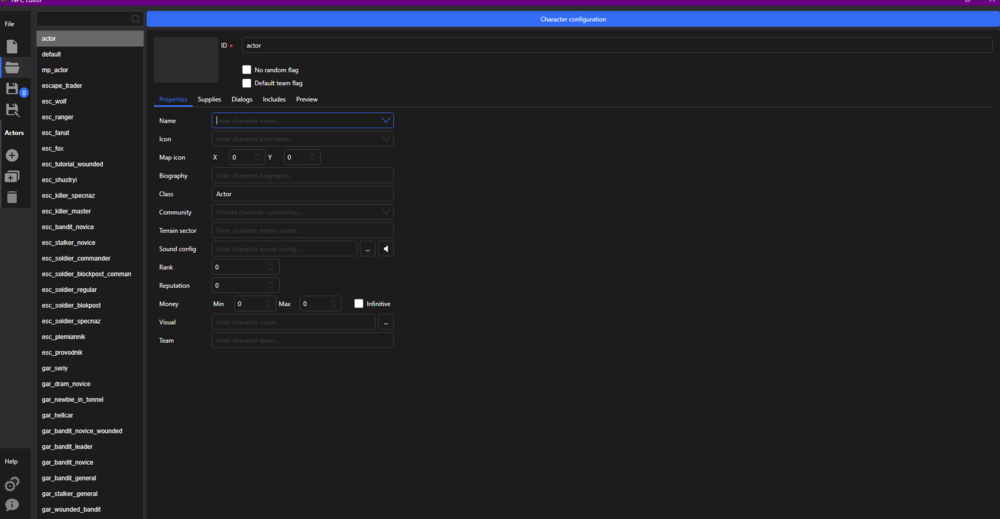Click the Visual input field
The height and width of the screenshot is (519, 1000).
point(293,322)
